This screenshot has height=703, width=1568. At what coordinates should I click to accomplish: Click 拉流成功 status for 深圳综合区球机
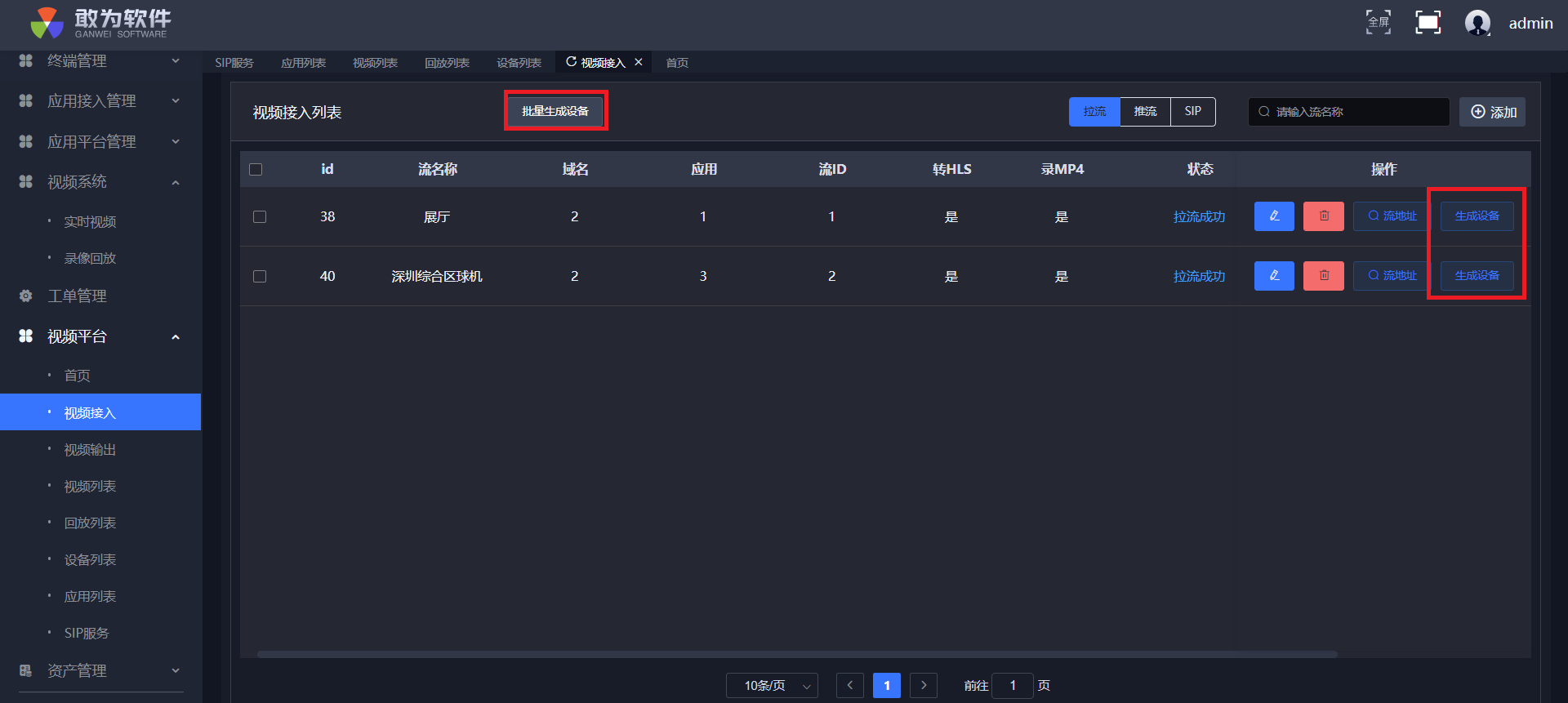[x=1200, y=276]
